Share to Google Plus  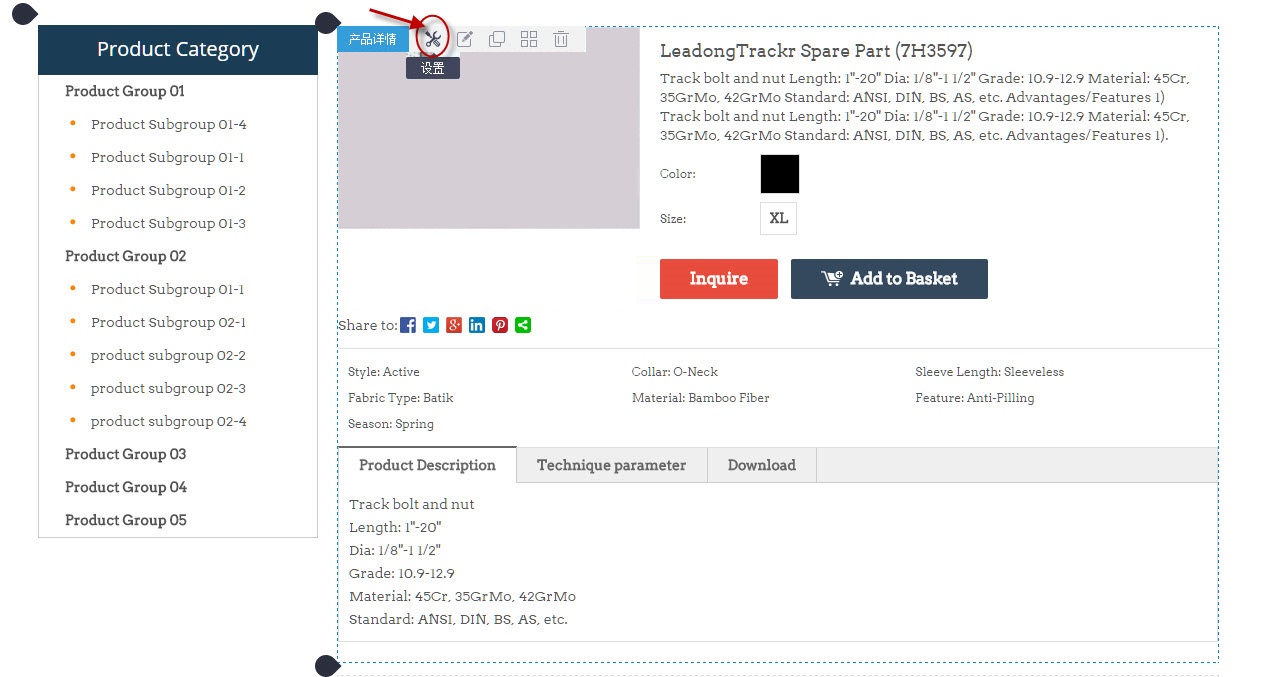[454, 325]
